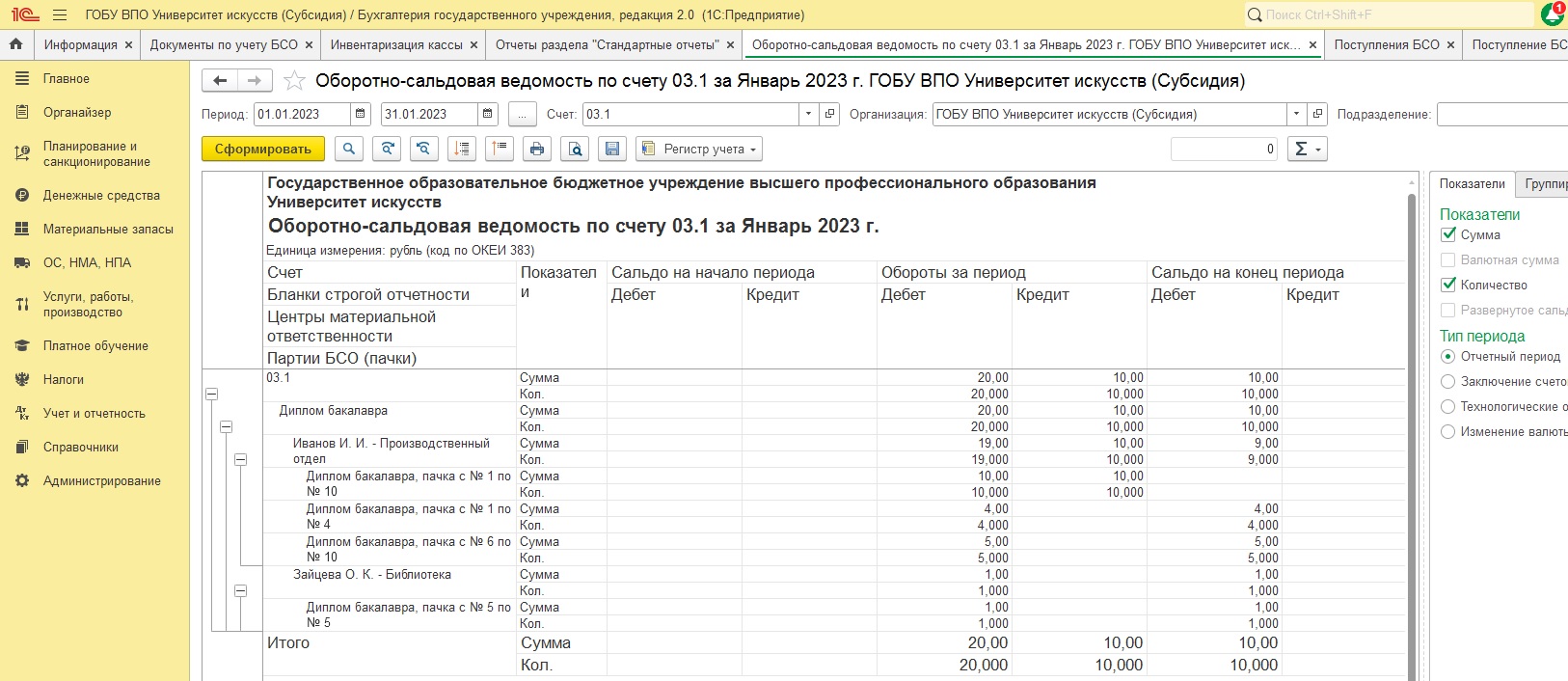Select the Изменение валюты radio button
1568x681 pixels.
click(1447, 431)
